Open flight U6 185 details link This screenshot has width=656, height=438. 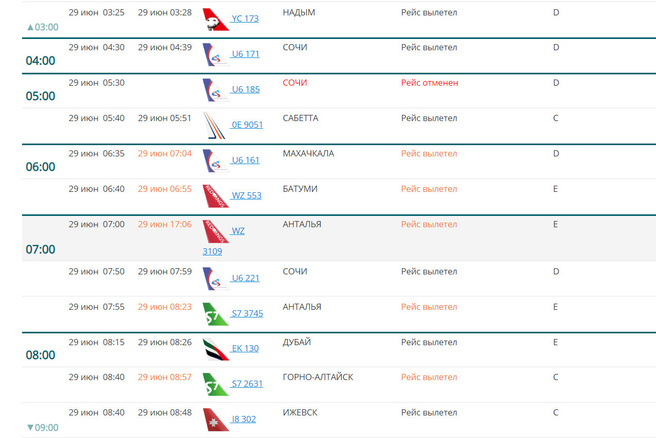pos(245,89)
